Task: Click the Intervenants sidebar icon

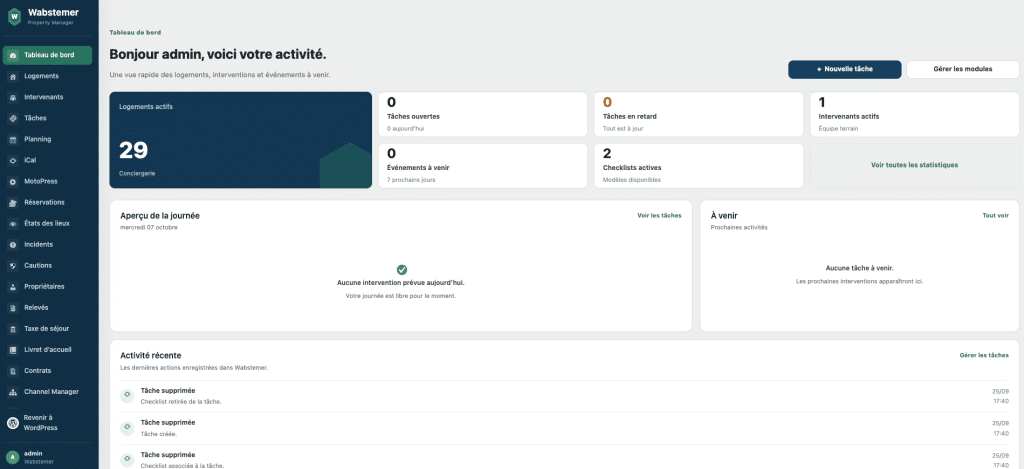Action: click(x=12, y=97)
